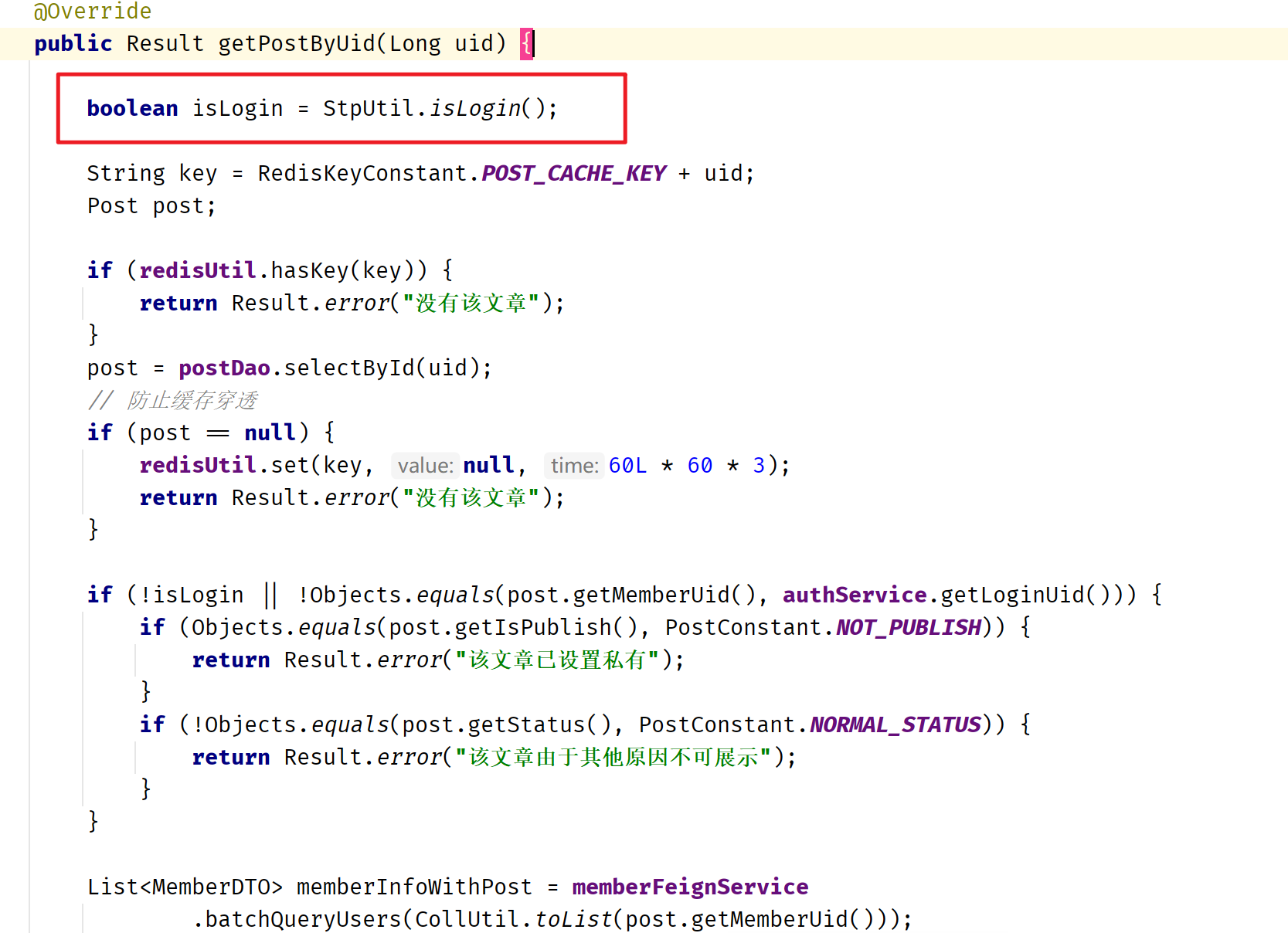Click the @Override annotation
This screenshot has height=933, width=1288.
[x=93, y=11]
